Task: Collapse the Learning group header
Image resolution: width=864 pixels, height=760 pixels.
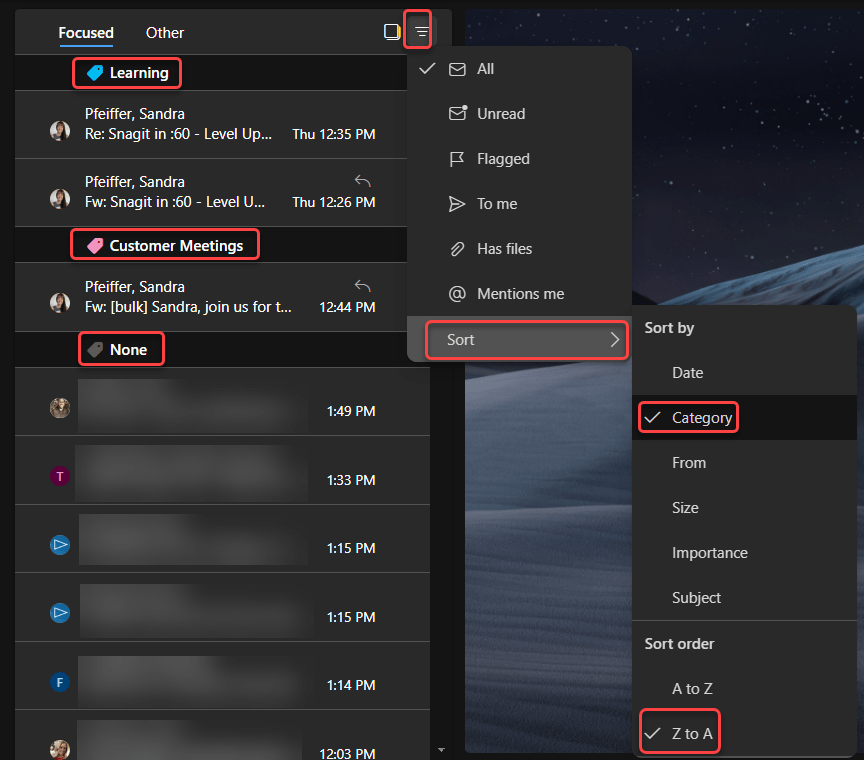Action: click(x=138, y=73)
